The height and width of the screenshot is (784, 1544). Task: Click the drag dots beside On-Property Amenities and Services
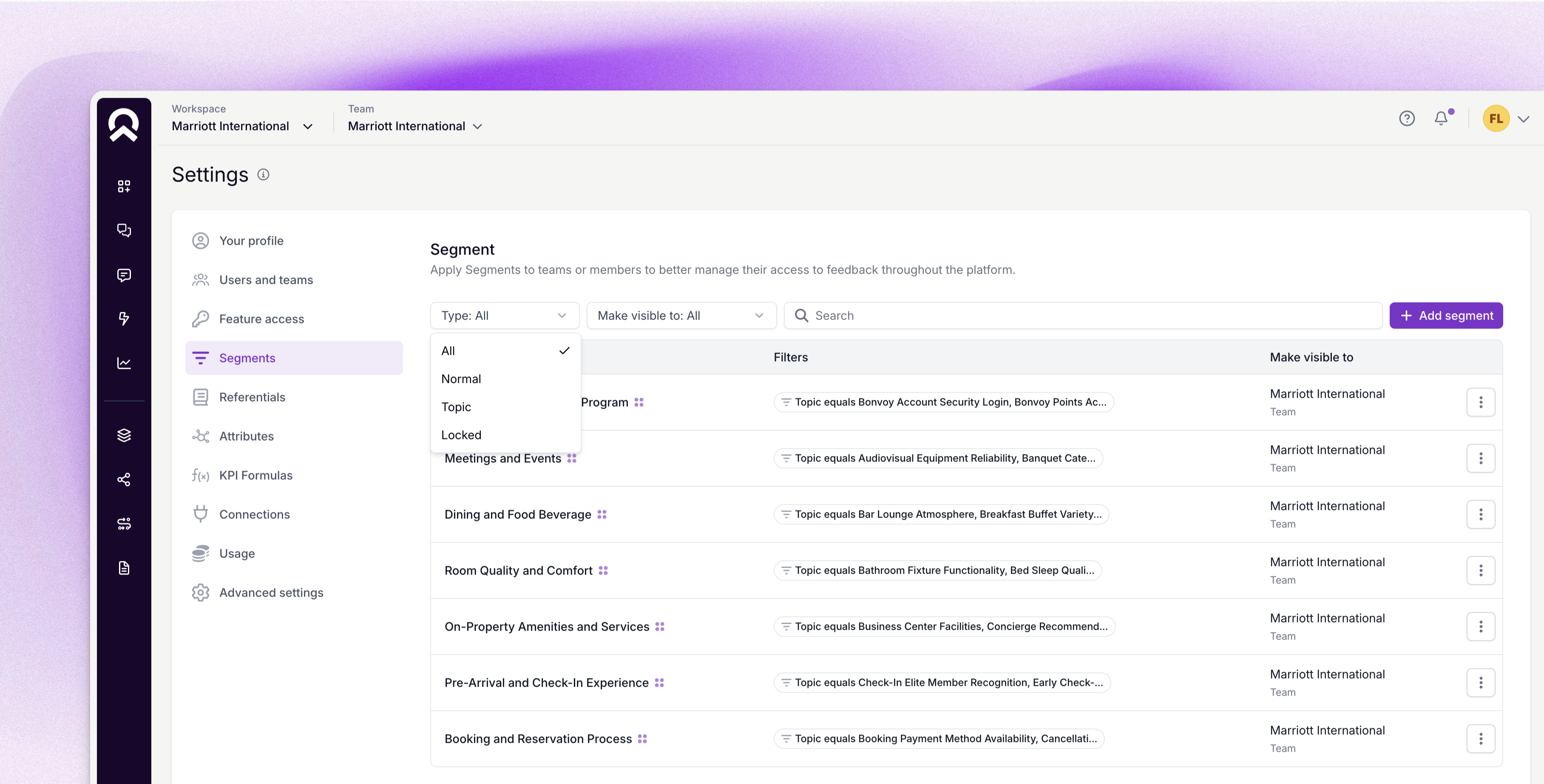[x=659, y=626]
